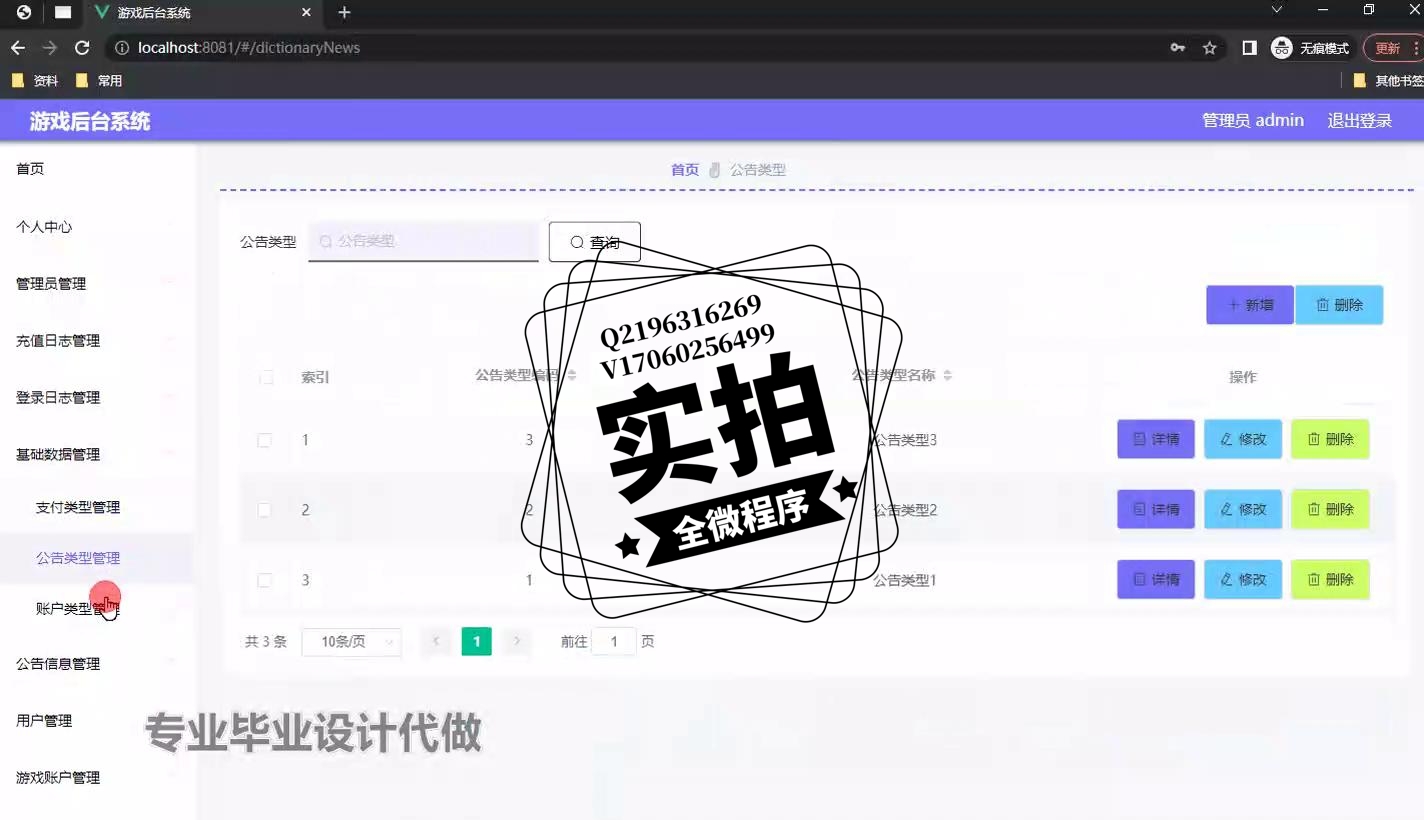
Task: Sort by the 公告类型名称 column arrows
Action: (x=947, y=375)
